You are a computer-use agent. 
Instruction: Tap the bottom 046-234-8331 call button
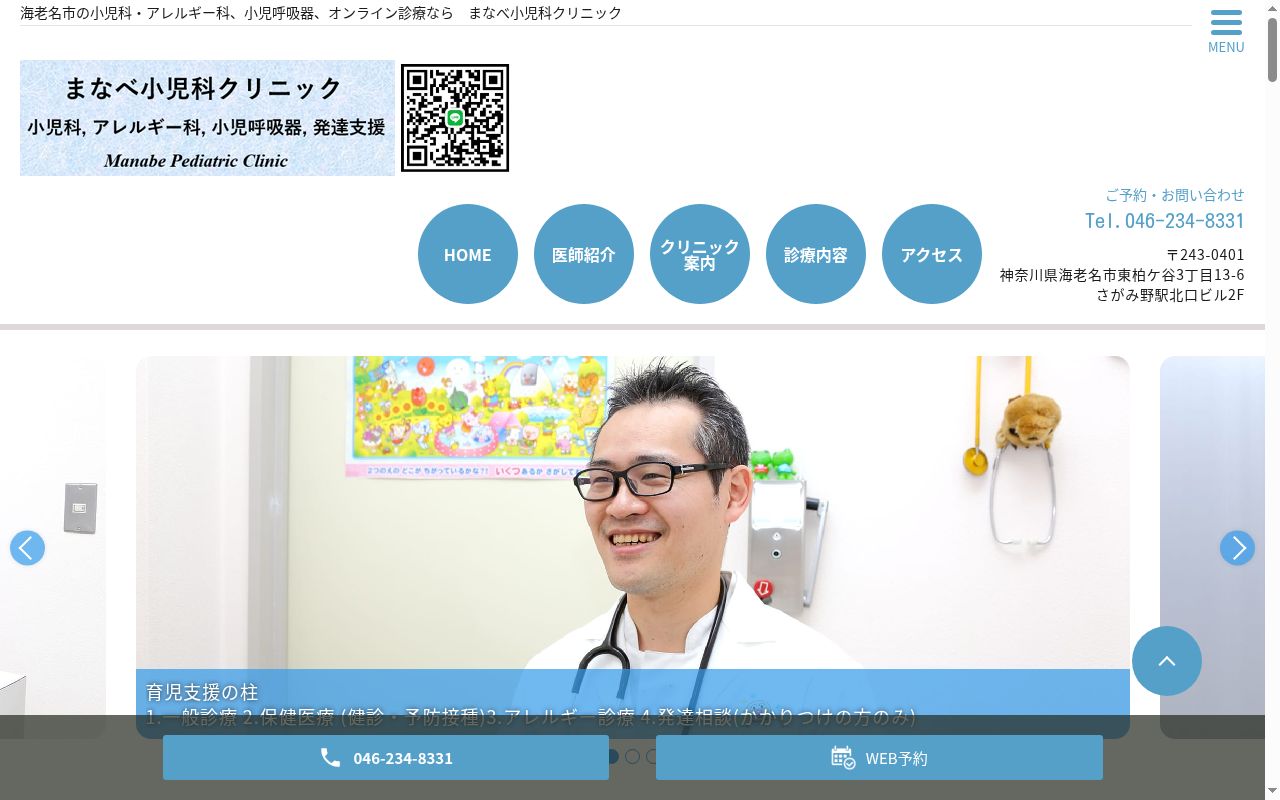coord(386,758)
